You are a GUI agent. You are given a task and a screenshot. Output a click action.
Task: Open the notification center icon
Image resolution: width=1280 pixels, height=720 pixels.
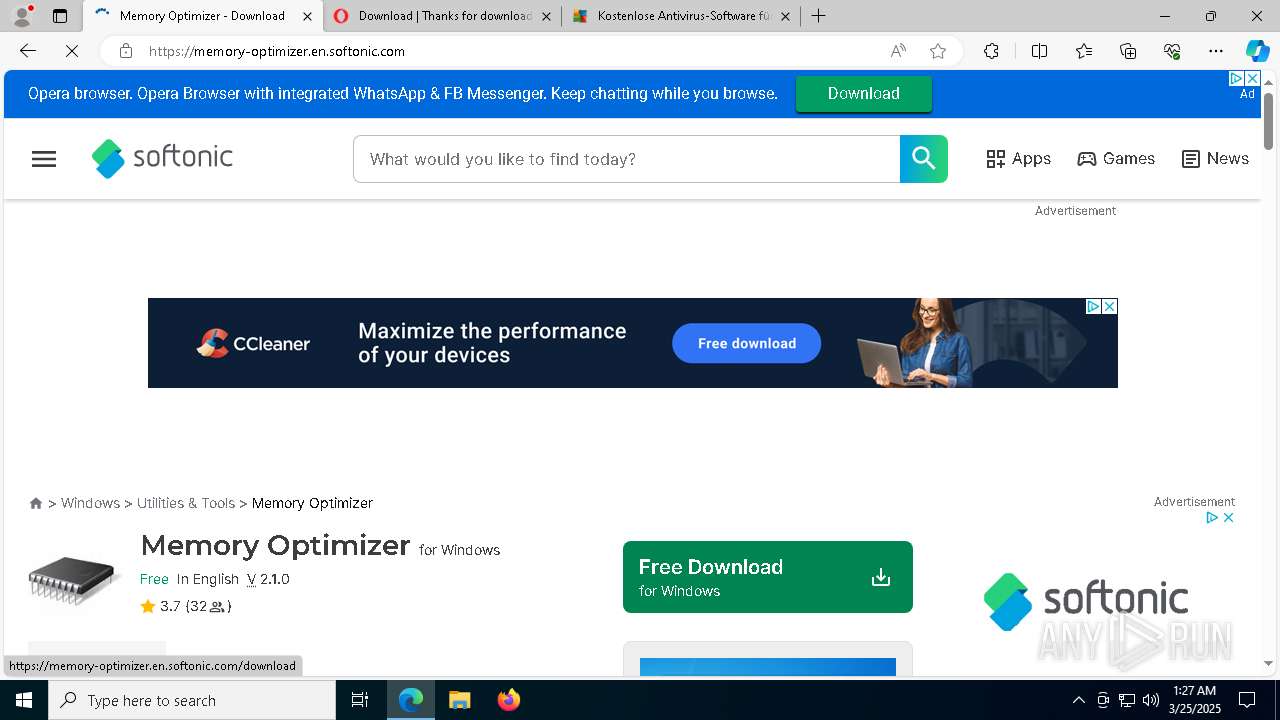click(x=1247, y=700)
